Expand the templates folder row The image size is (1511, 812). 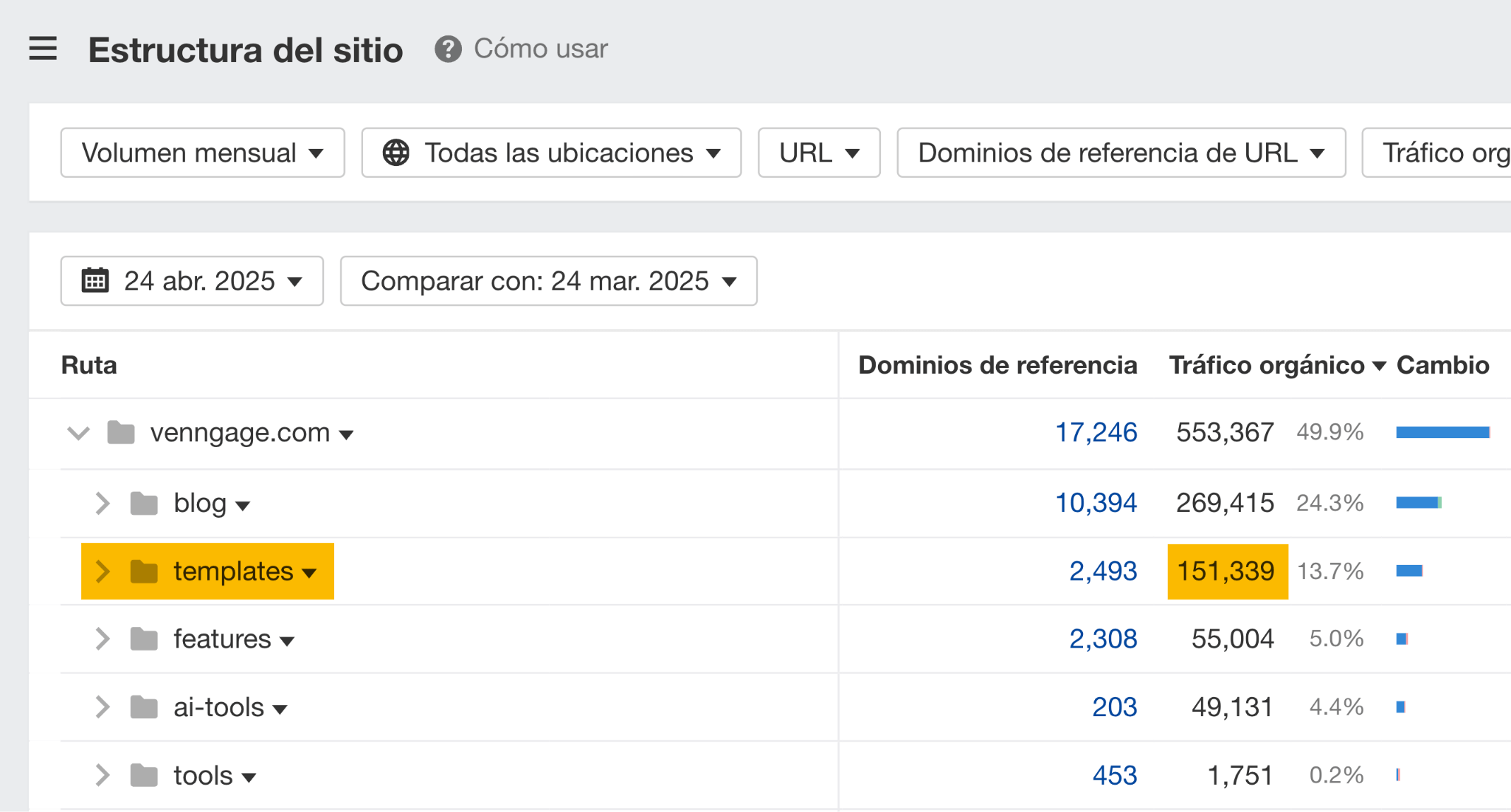coord(102,571)
